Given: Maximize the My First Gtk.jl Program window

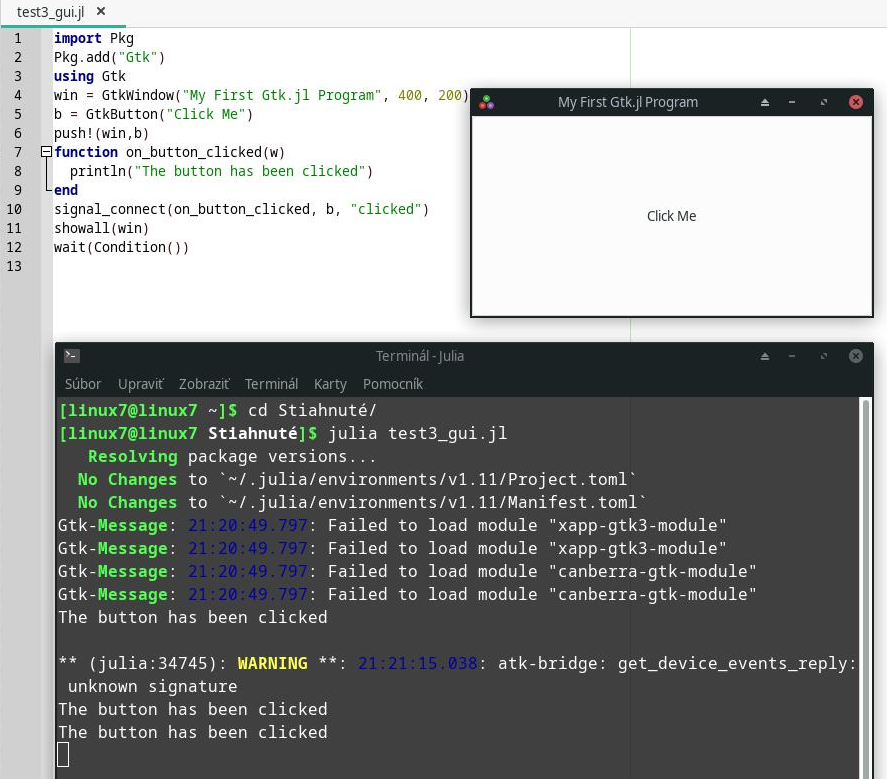Looking at the screenshot, I should tap(824, 102).
